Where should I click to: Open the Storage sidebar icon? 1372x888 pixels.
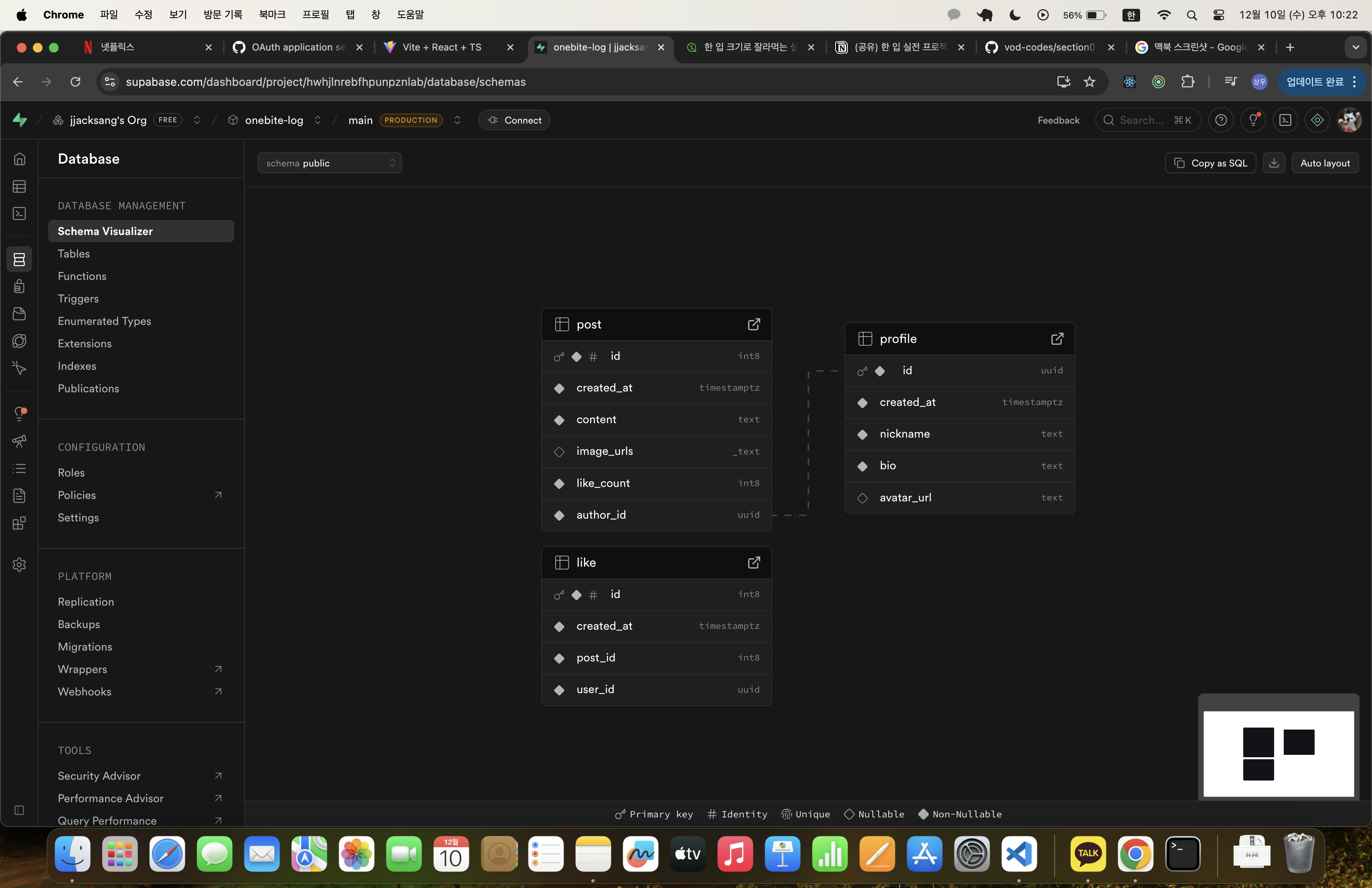point(19,314)
